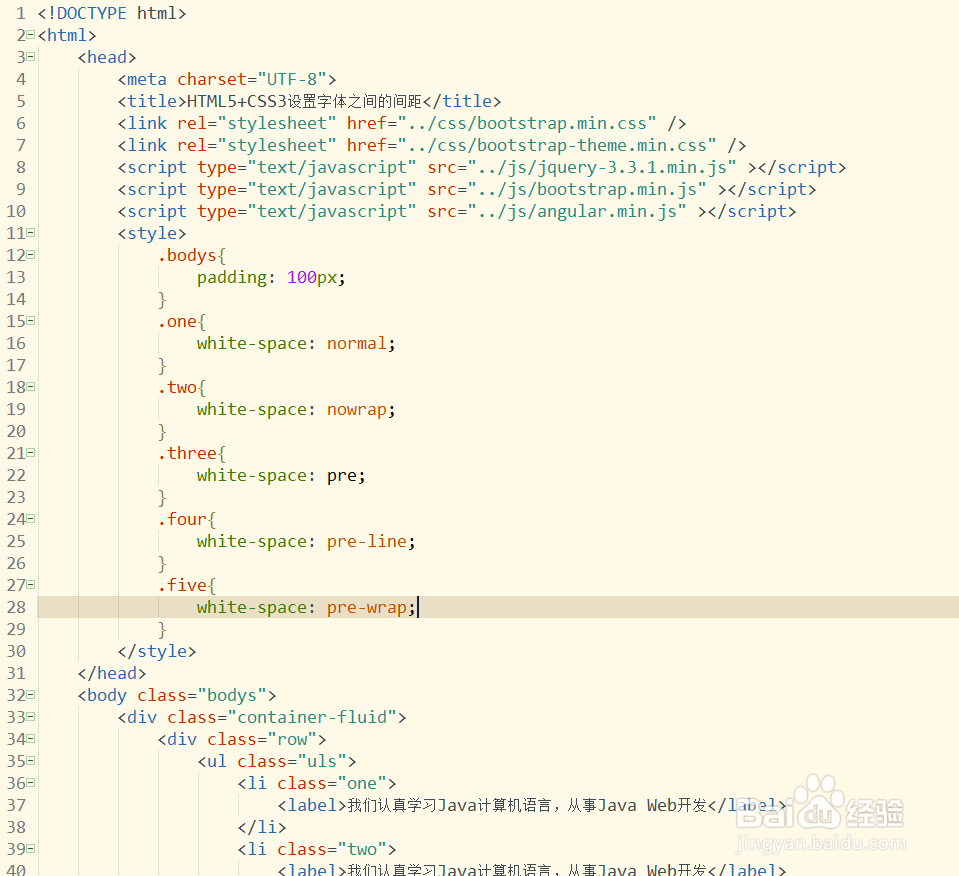Click line number 28 in the gutter
The image size is (959, 876).
[17, 607]
